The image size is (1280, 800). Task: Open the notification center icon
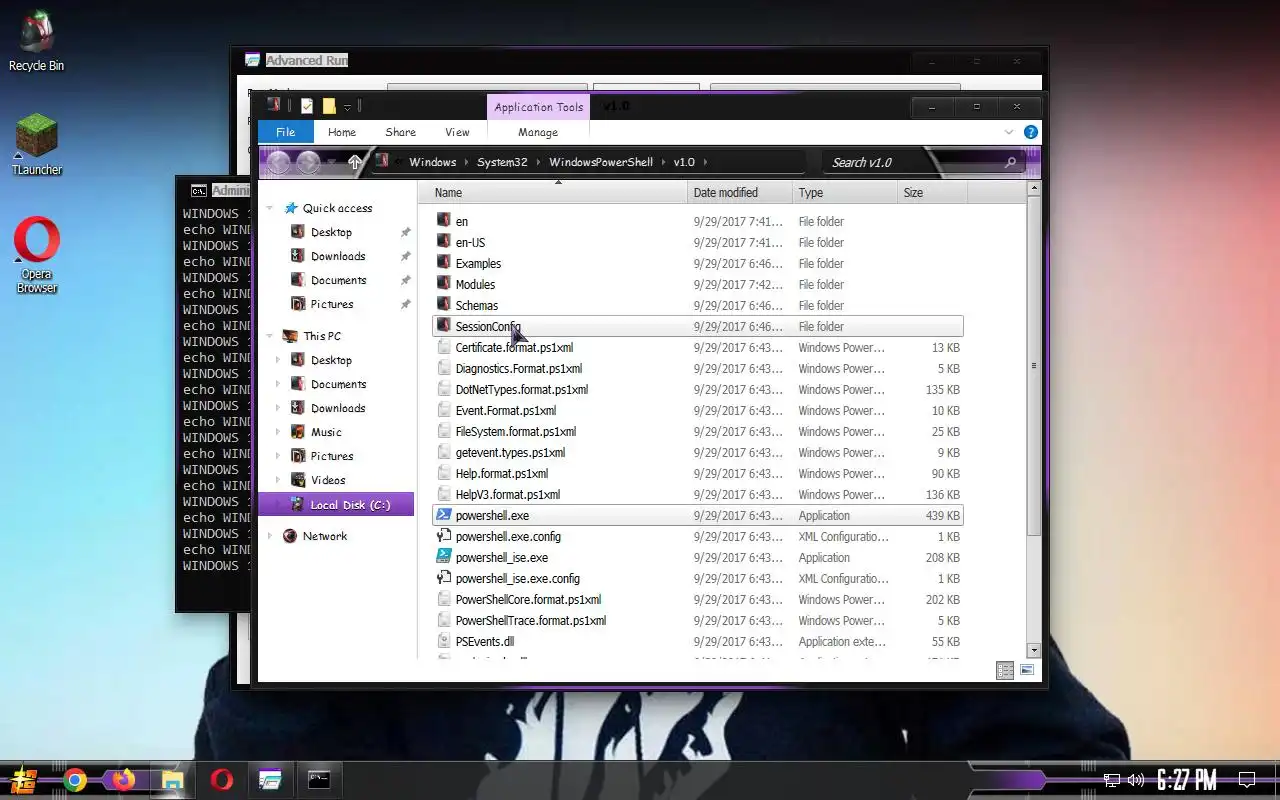[1247, 780]
